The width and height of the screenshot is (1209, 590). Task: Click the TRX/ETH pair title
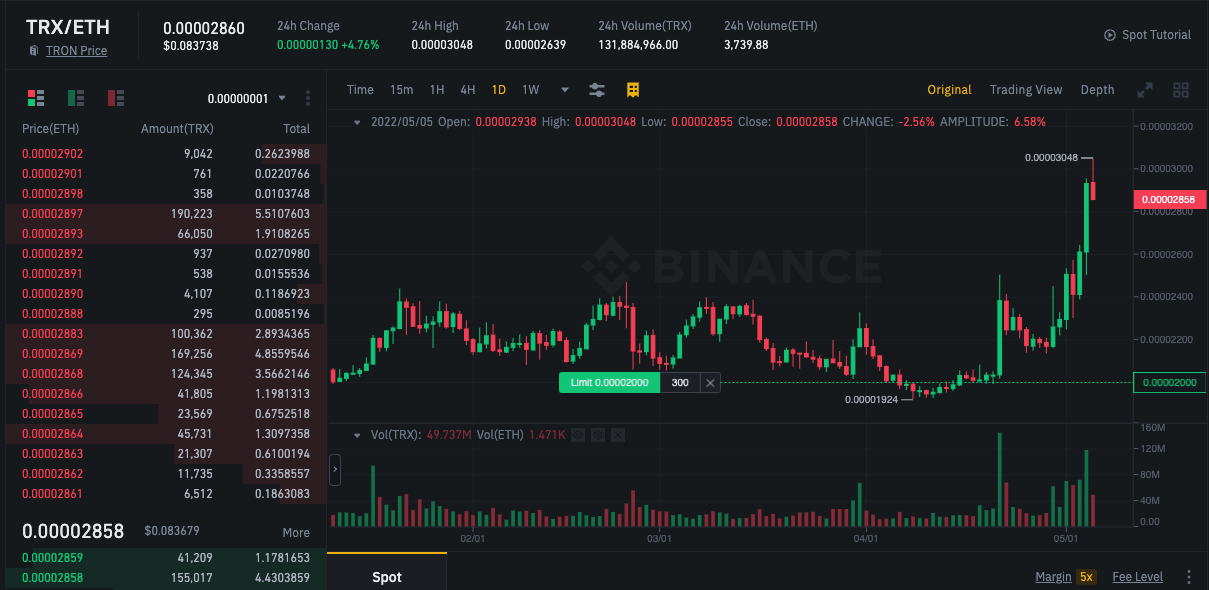pos(68,27)
